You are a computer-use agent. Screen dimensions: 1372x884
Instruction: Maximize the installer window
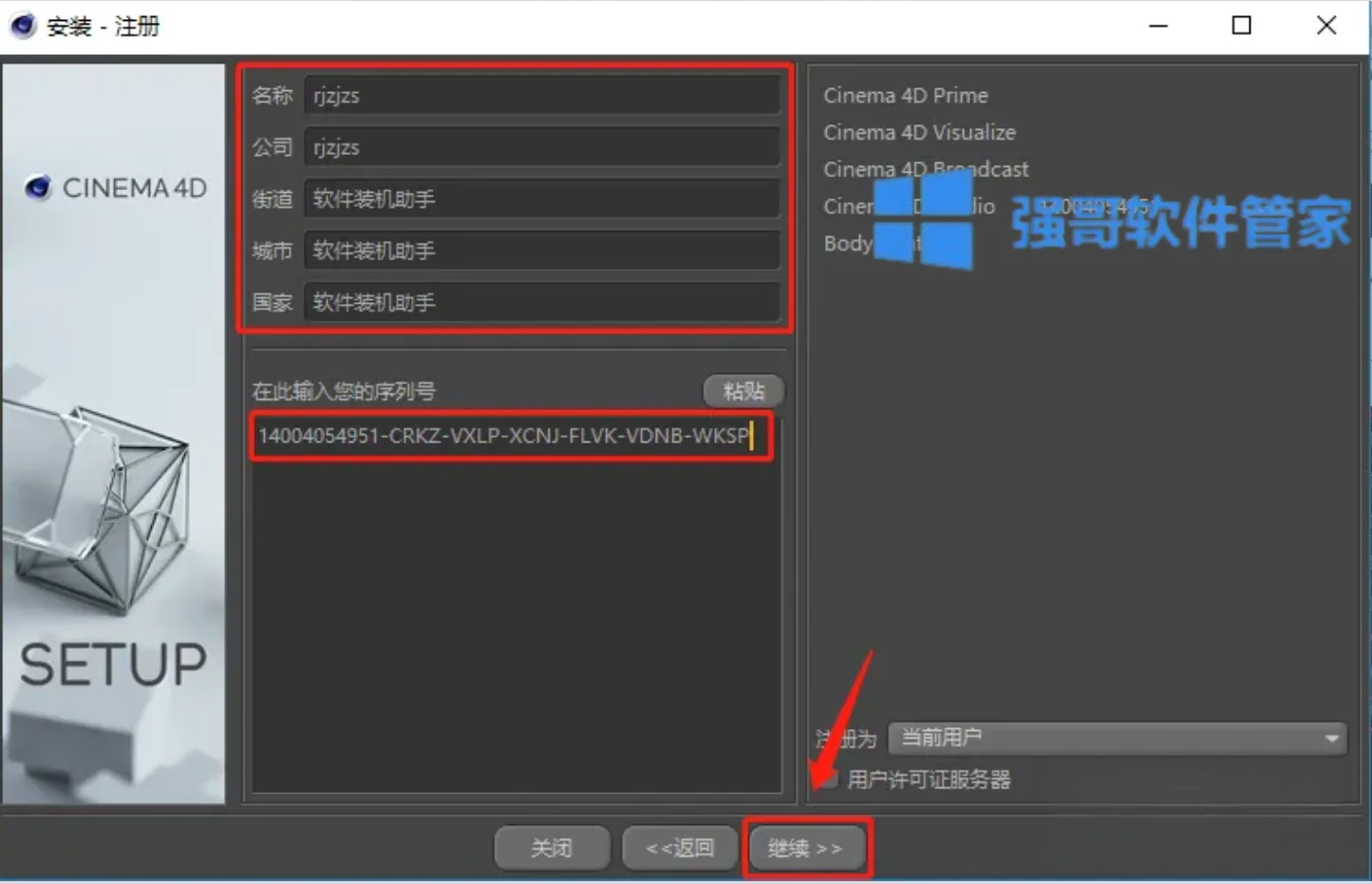[1241, 26]
